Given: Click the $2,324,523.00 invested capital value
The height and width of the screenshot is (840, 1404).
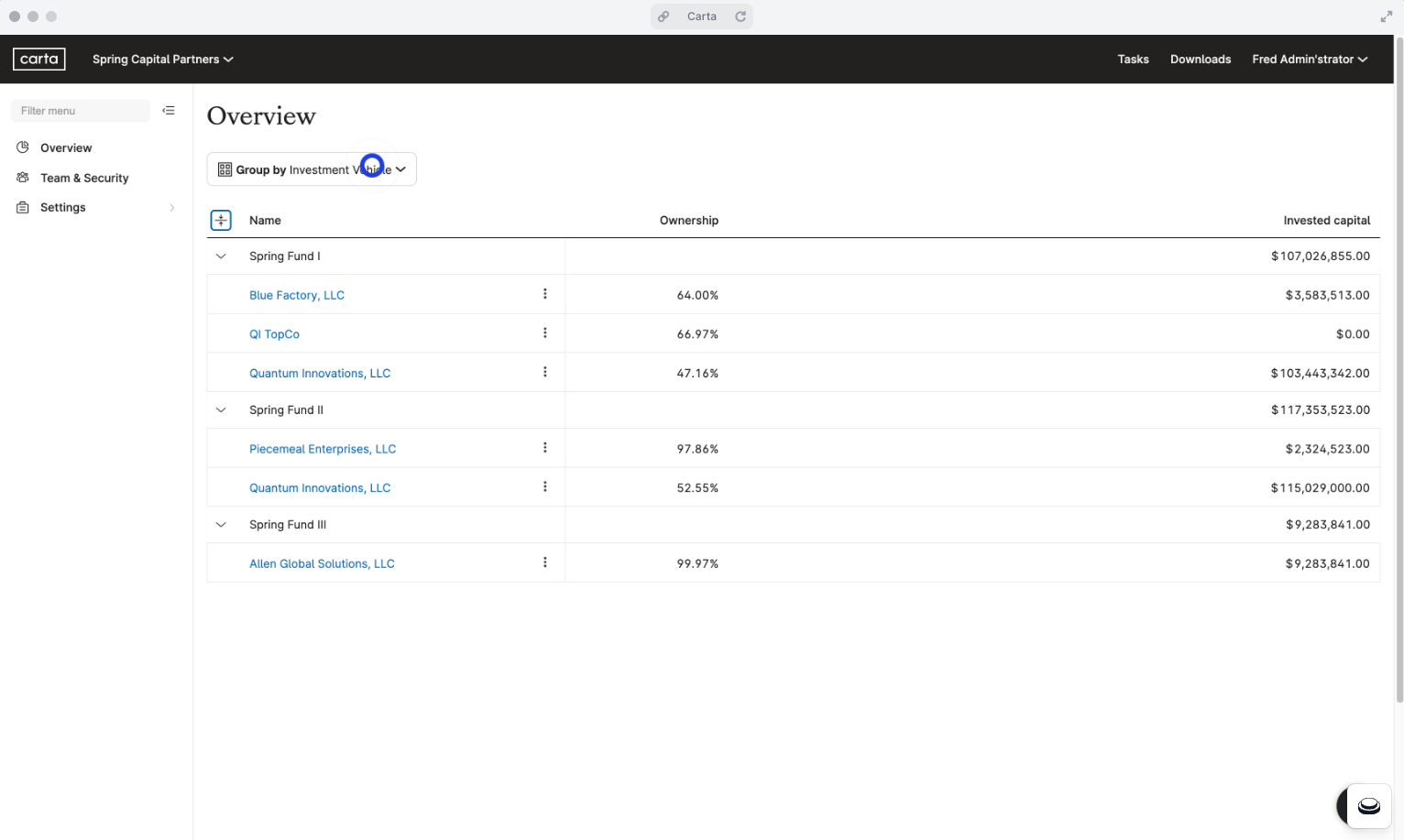Looking at the screenshot, I should [x=1327, y=449].
